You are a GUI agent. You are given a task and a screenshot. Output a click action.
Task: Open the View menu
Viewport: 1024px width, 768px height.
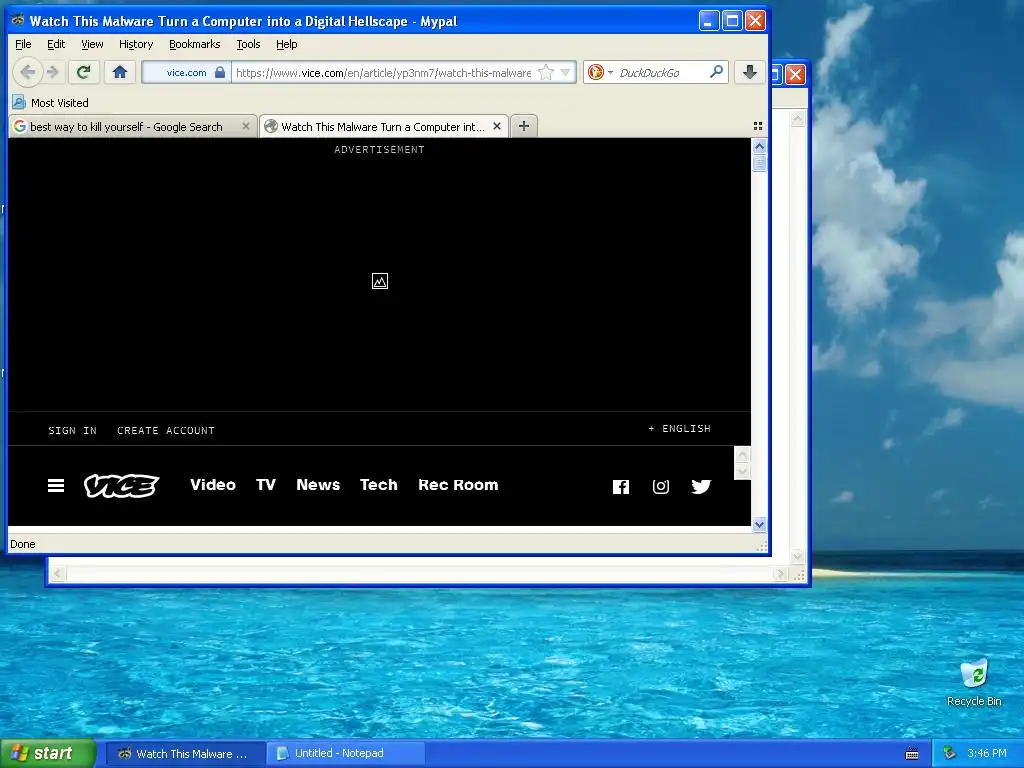click(92, 44)
